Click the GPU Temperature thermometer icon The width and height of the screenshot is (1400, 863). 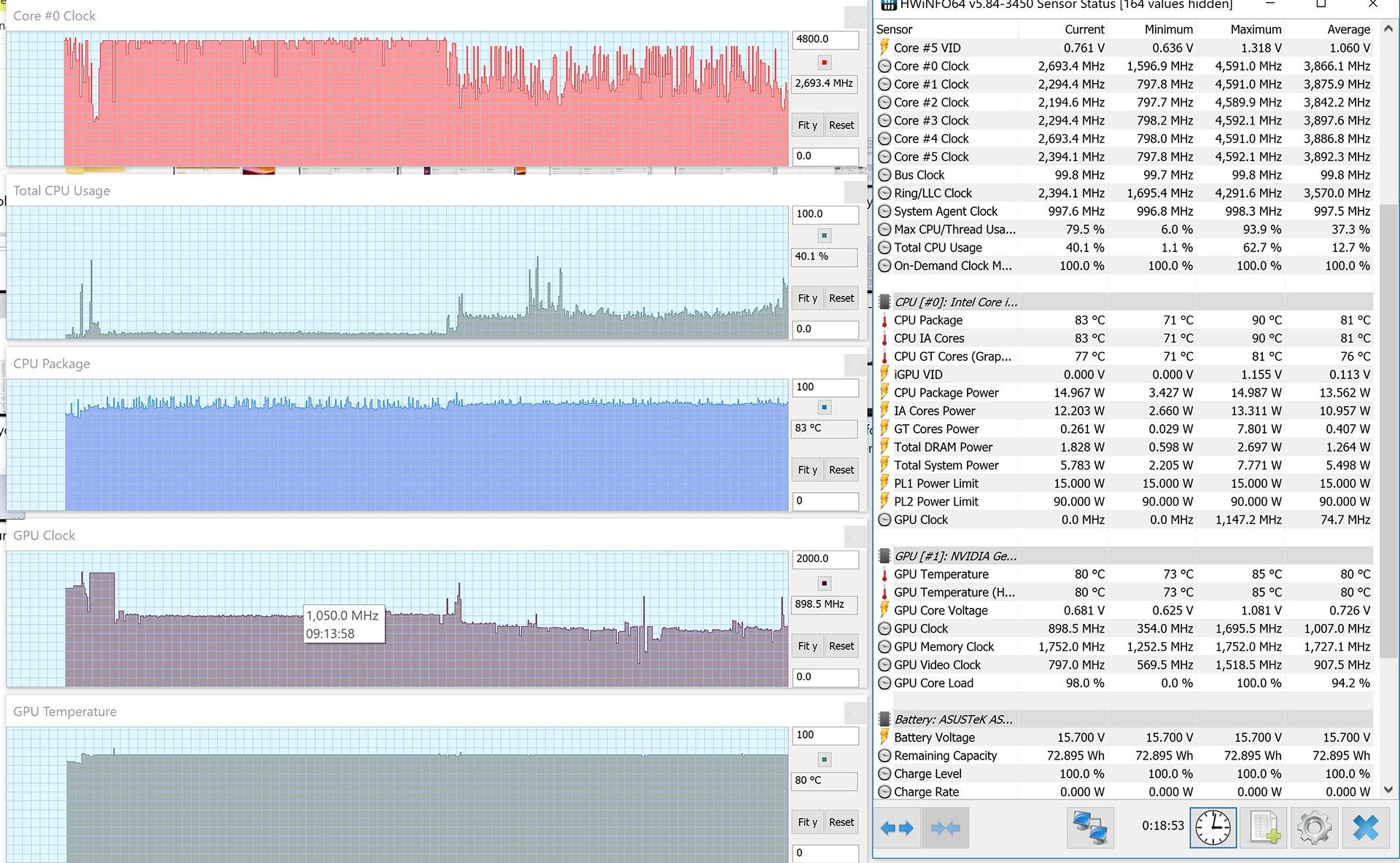[x=884, y=574]
